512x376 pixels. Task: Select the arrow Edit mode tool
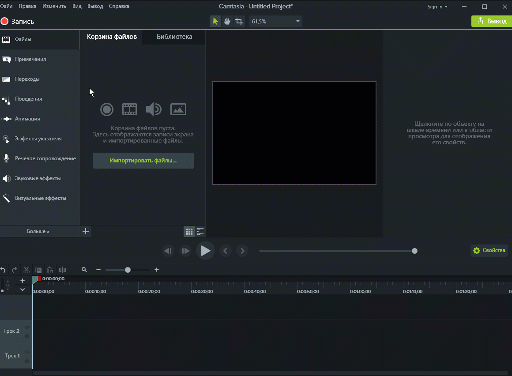coord(215,21)
